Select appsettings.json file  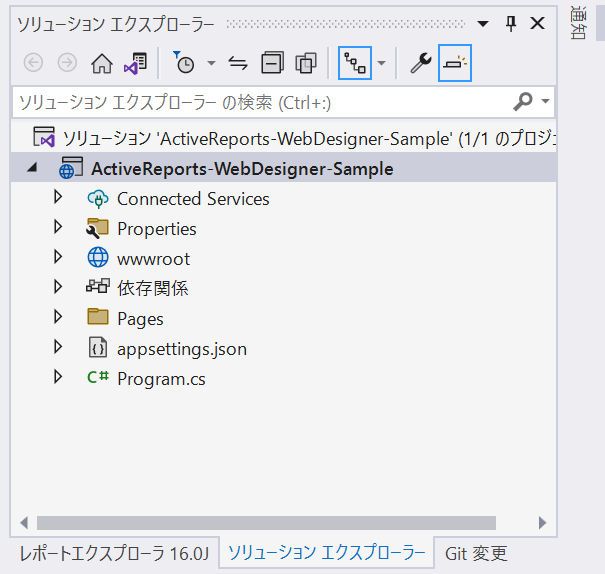tap(182, 349)
